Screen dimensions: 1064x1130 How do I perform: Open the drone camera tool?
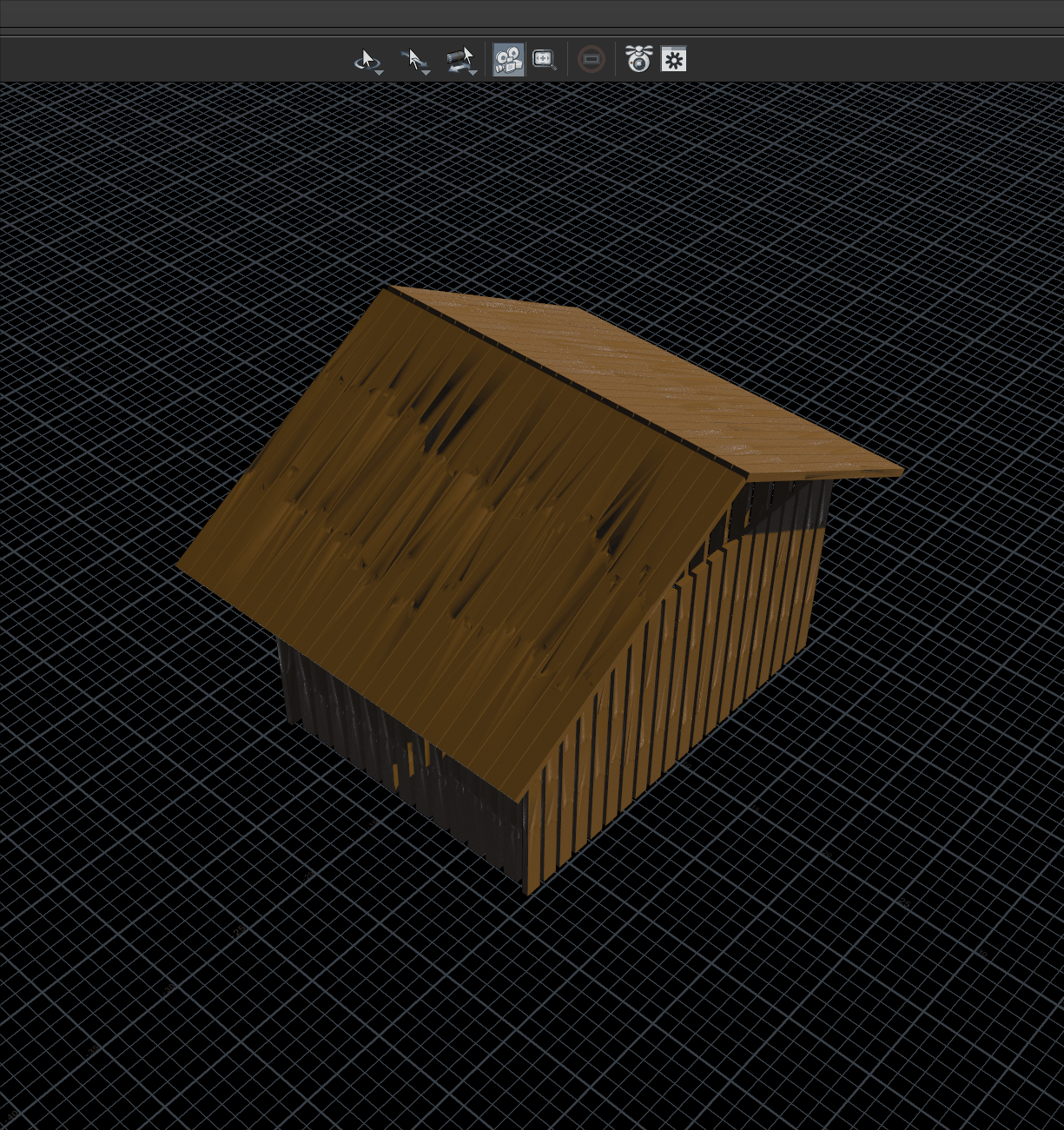coord(639,59)
